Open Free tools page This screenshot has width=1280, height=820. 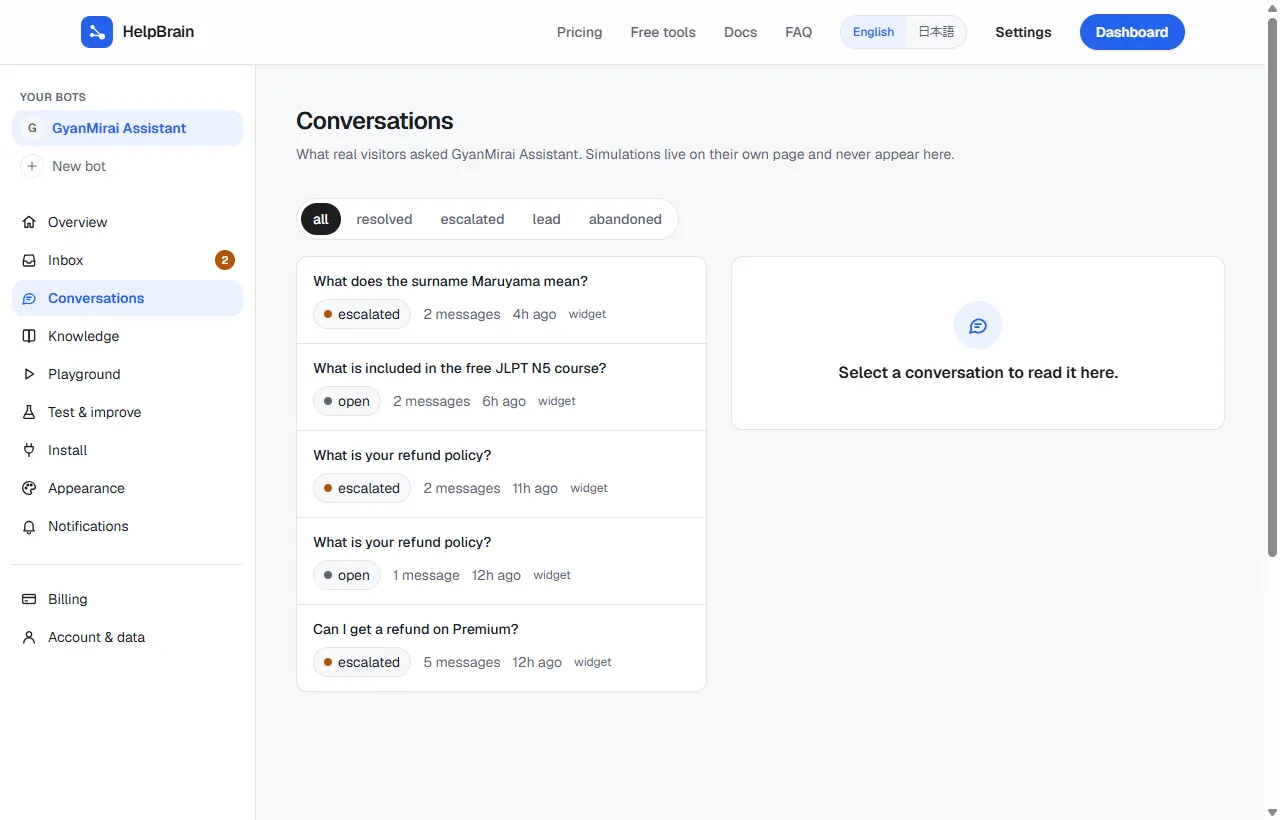point(663,32)
